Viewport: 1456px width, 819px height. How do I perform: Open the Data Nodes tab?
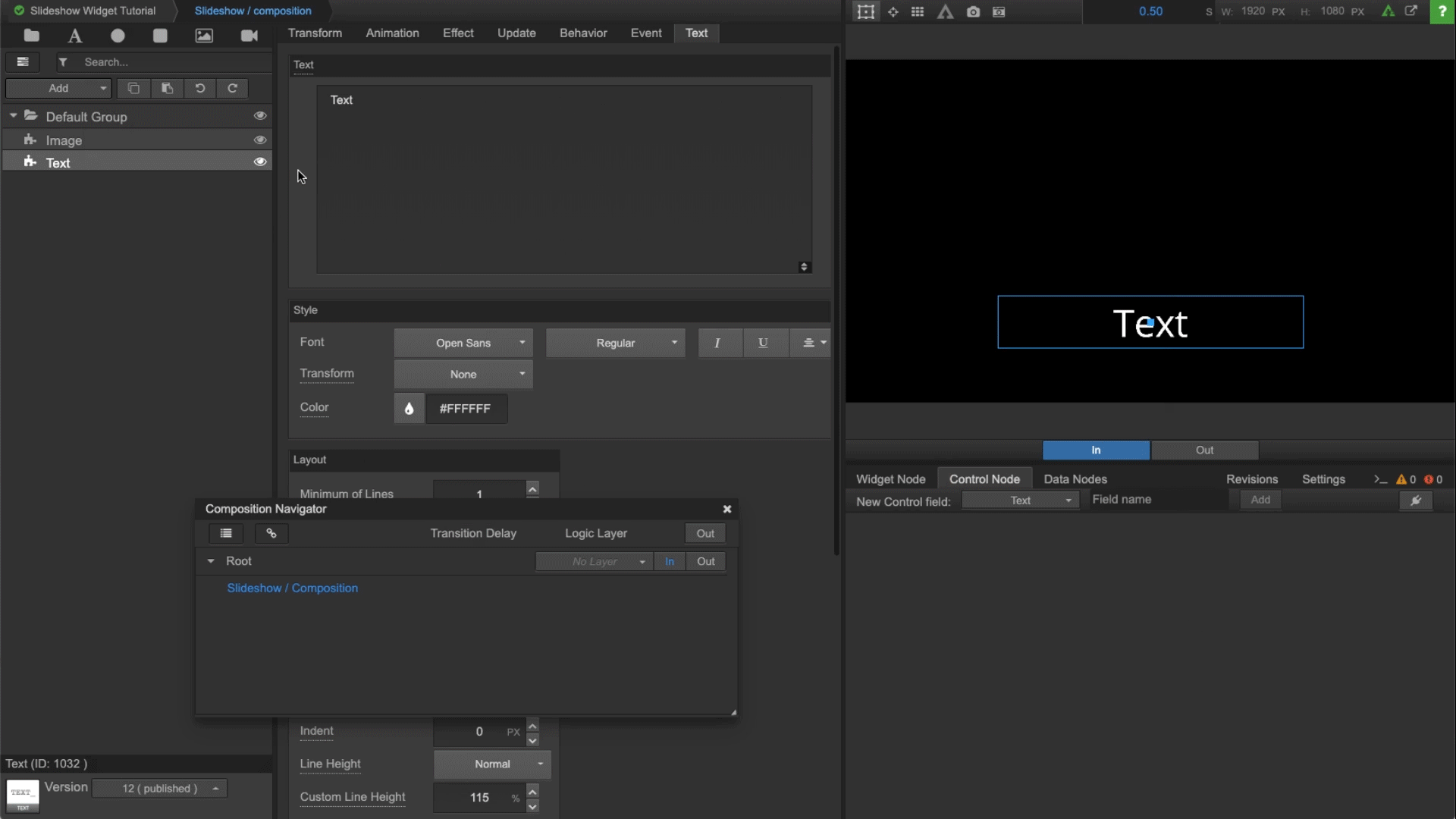[x=1076, y=479]
